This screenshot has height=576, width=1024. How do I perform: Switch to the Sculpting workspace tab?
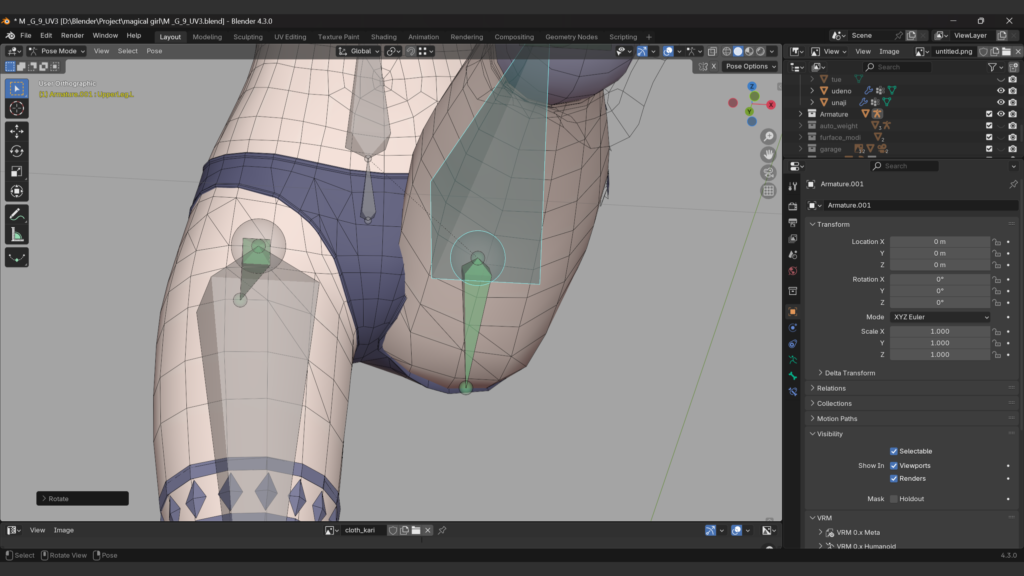248,37
